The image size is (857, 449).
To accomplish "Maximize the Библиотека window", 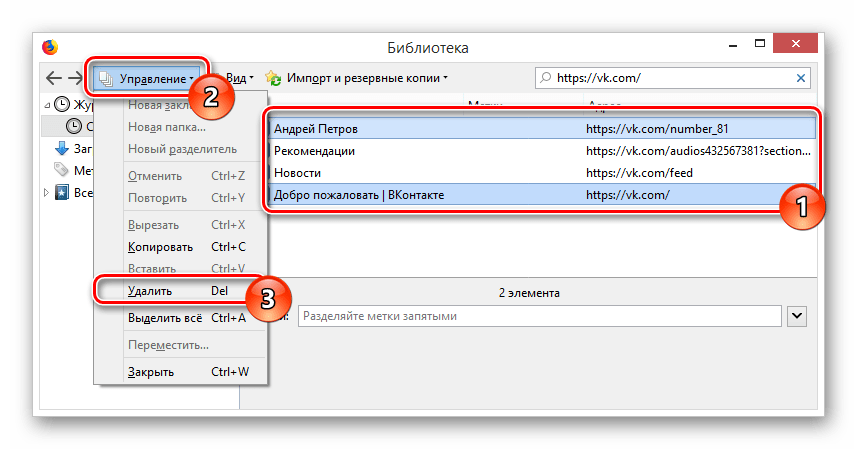I will 760,44.
